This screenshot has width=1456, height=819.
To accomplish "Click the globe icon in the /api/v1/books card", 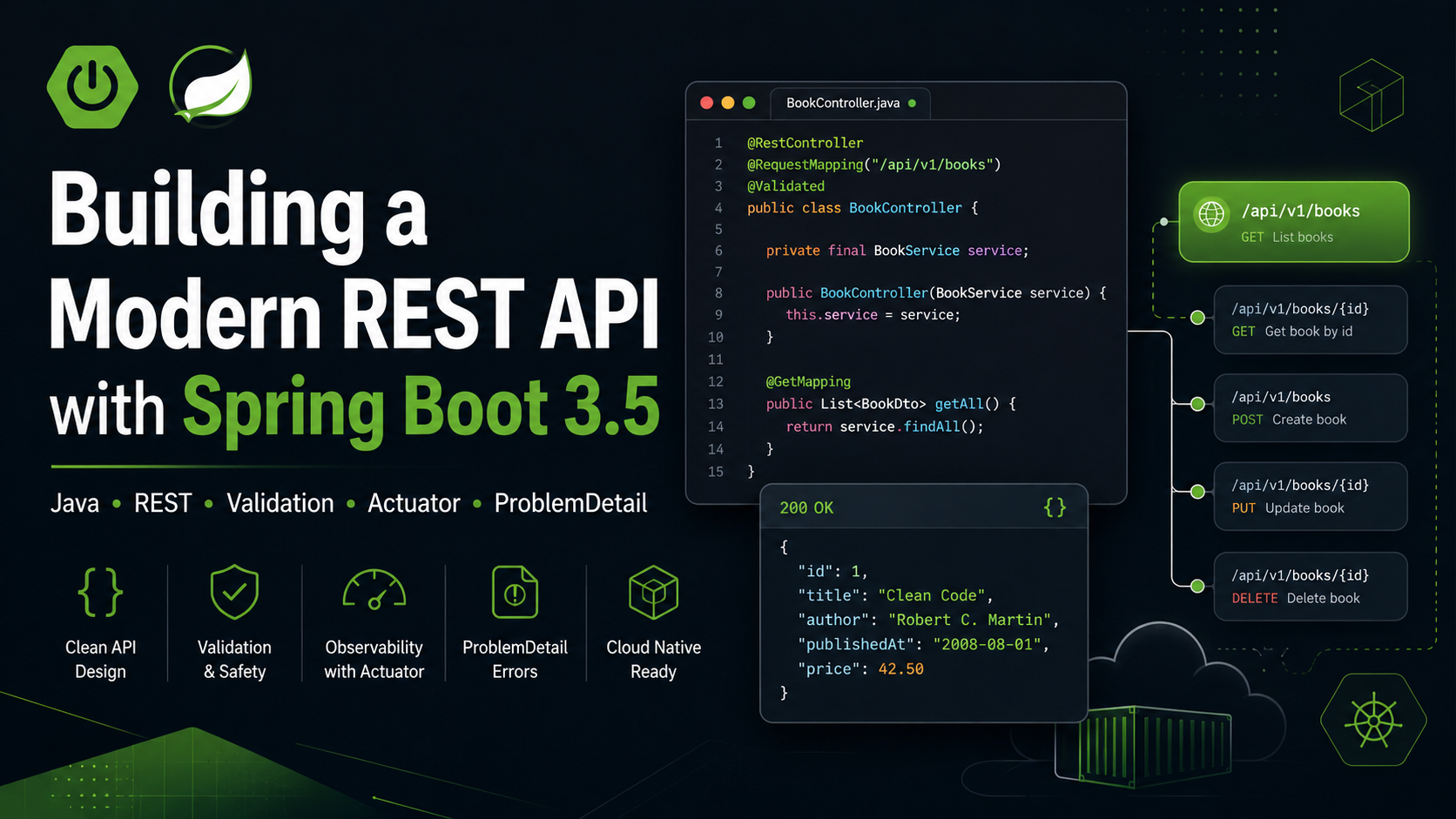I will [1211, 214].
